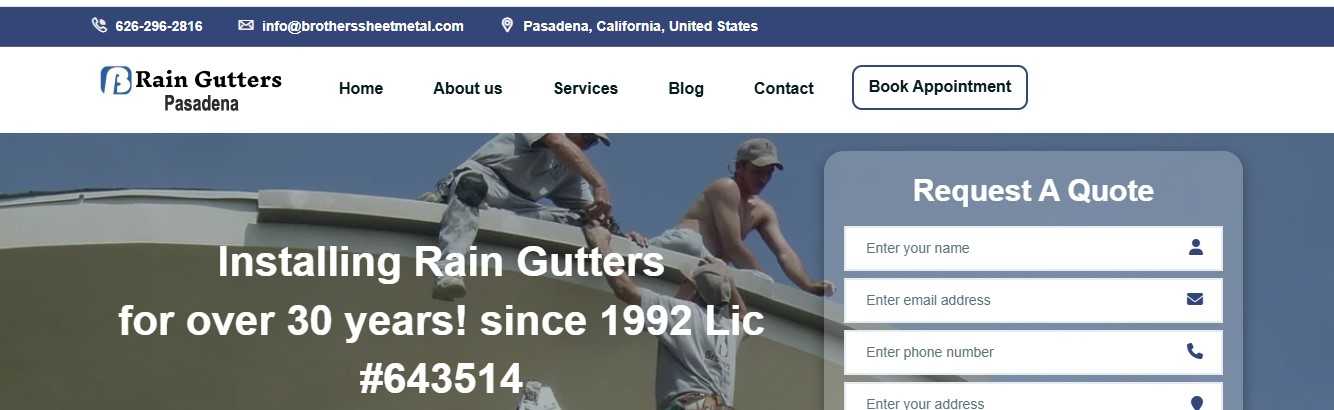Viewport: 1334px width, 410px height.
Task: Click the Rain Gutters Pasadena logo
Action: 191,88
